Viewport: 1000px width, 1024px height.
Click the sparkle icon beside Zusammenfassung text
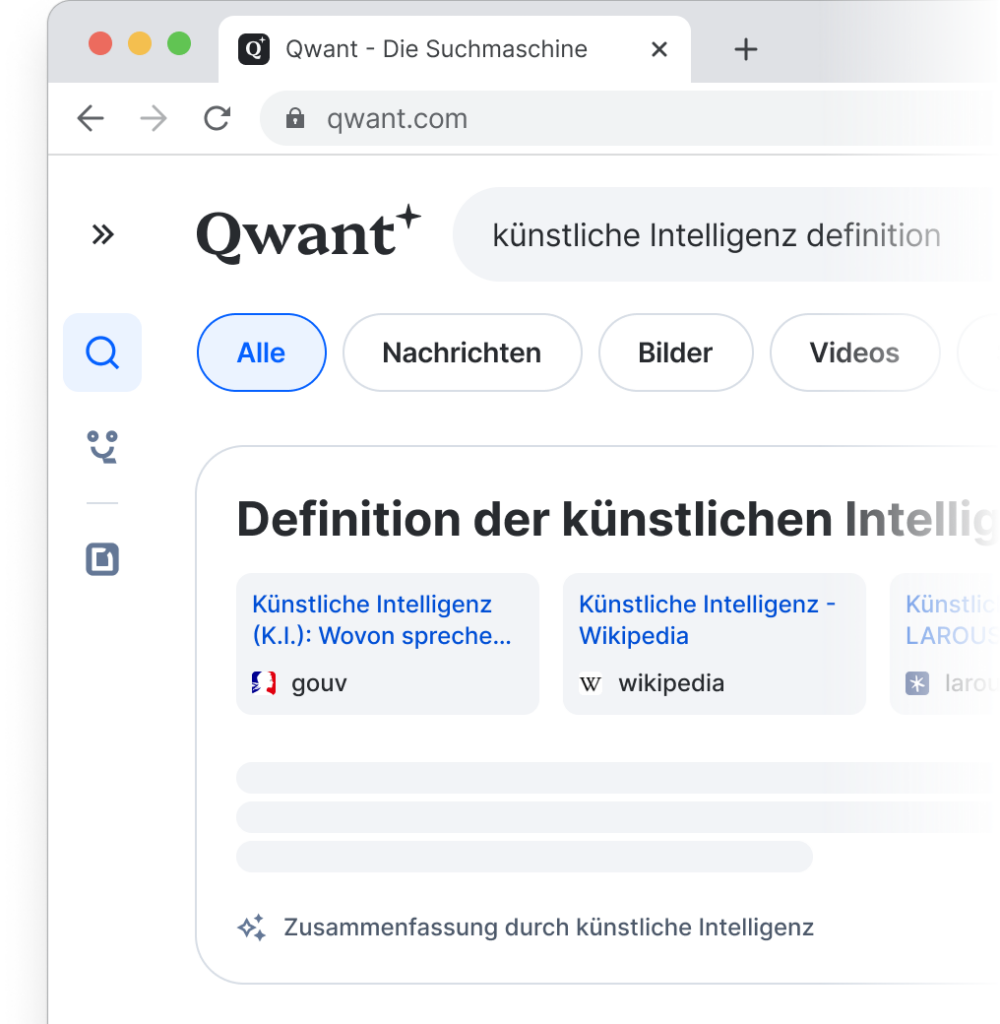251,928
